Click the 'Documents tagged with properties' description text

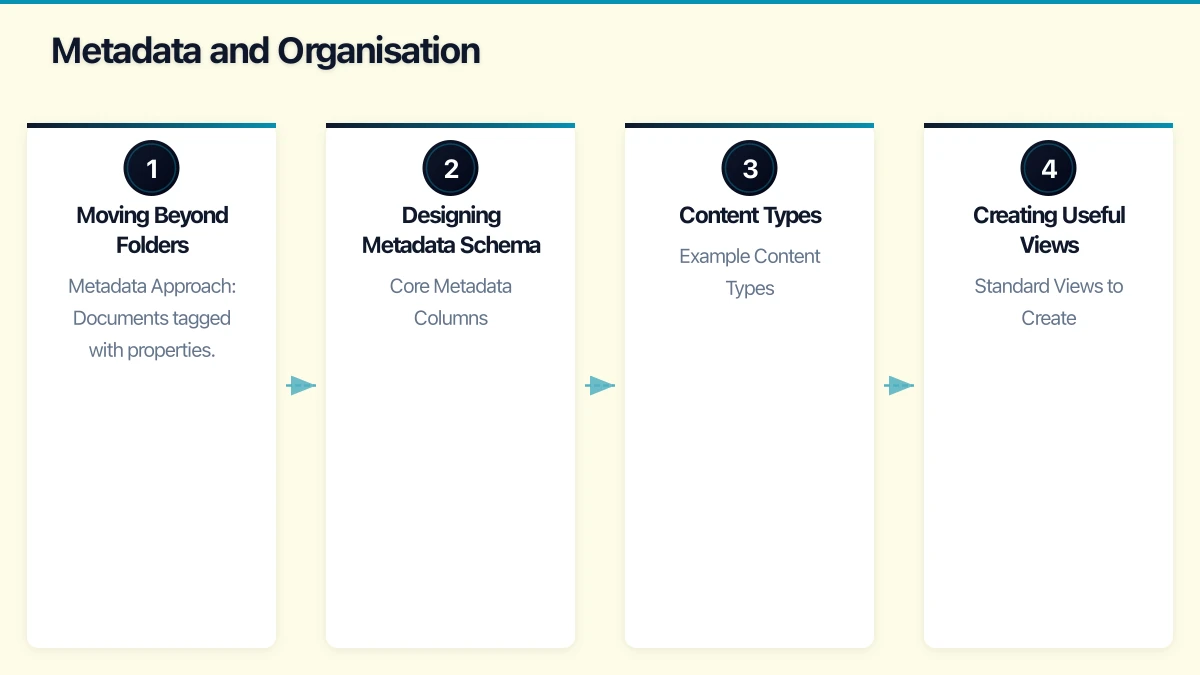(152, 318)
